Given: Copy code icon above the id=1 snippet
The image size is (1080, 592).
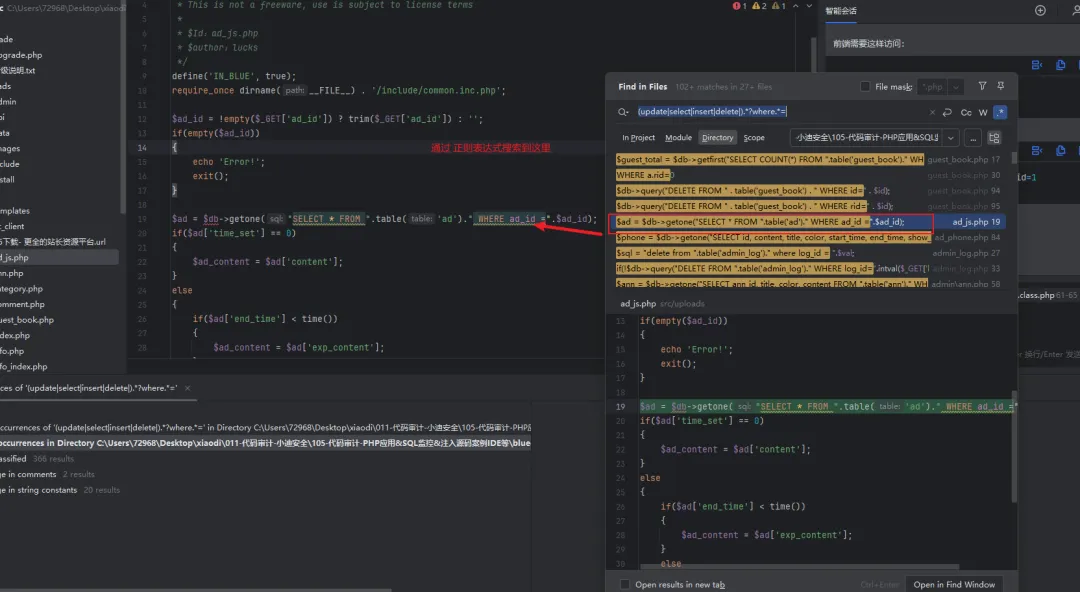Looking at the screenshot, I should coord(1061,150).
